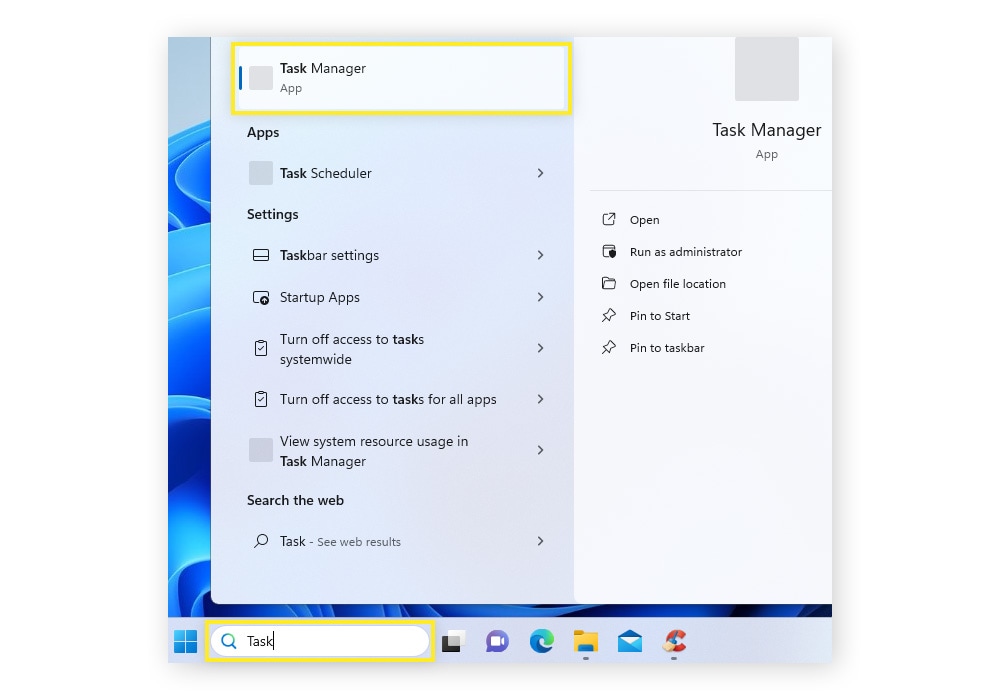The image size is (1000, 700).
Task: Expand the Startup Apps settings entry
Action: point(540,297)
